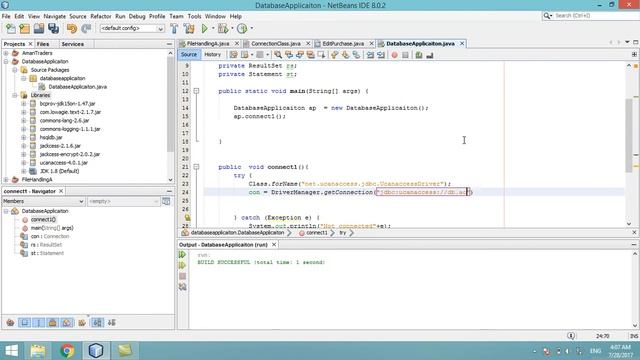
Task: Collapse the Libraries node
Action: click(15, 95)
